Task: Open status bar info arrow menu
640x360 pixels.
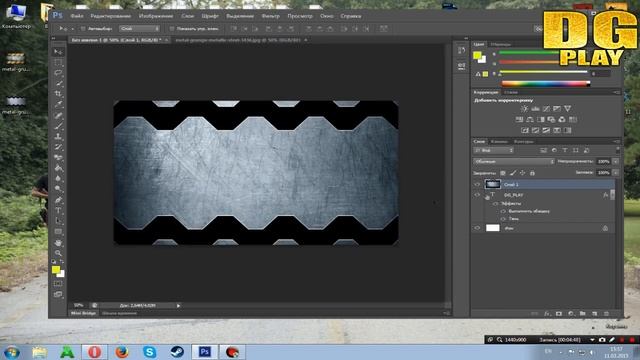Action: tap(178, 305)
